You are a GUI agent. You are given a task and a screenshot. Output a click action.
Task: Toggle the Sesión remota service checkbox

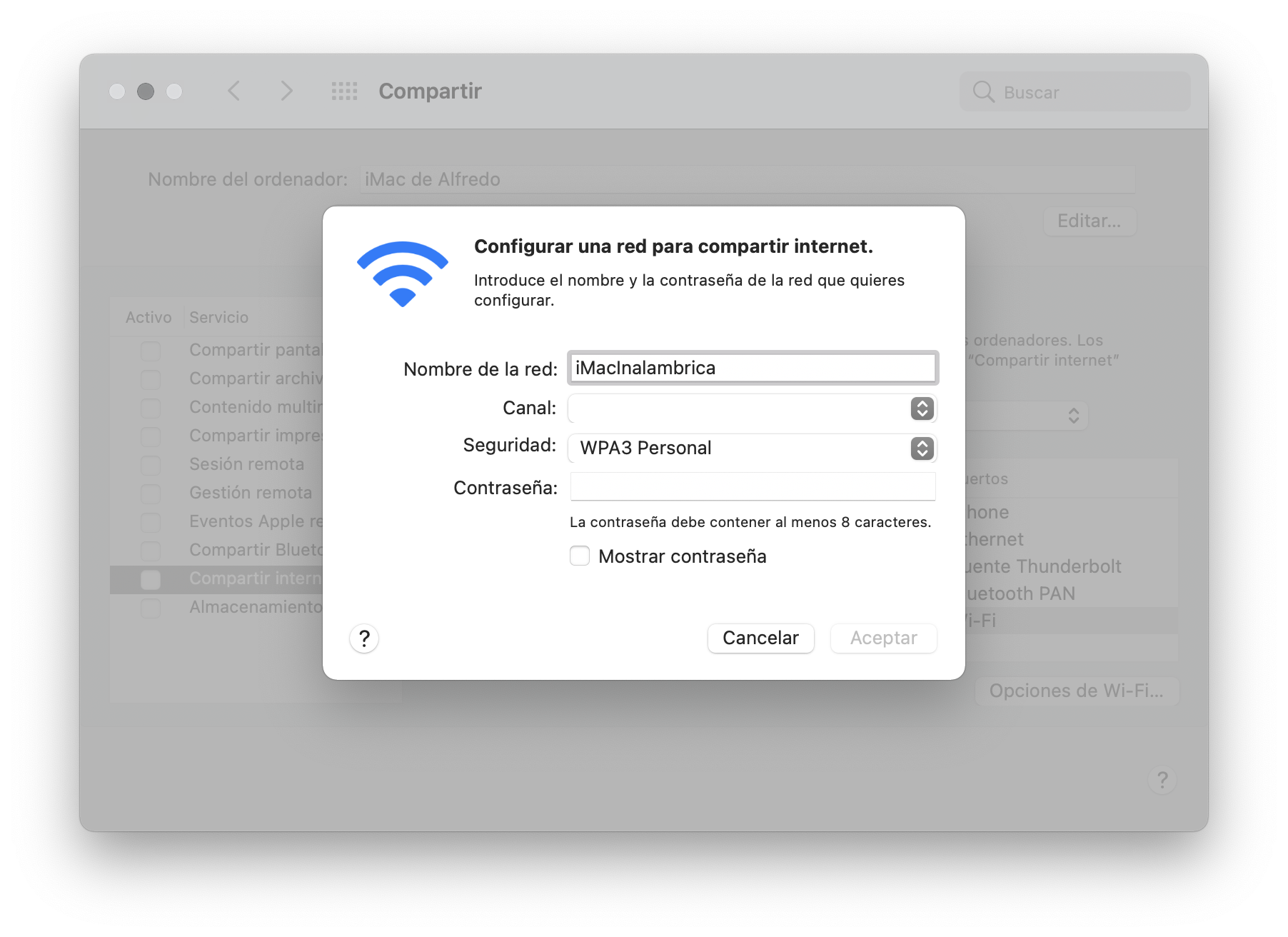tap(151, 464)
